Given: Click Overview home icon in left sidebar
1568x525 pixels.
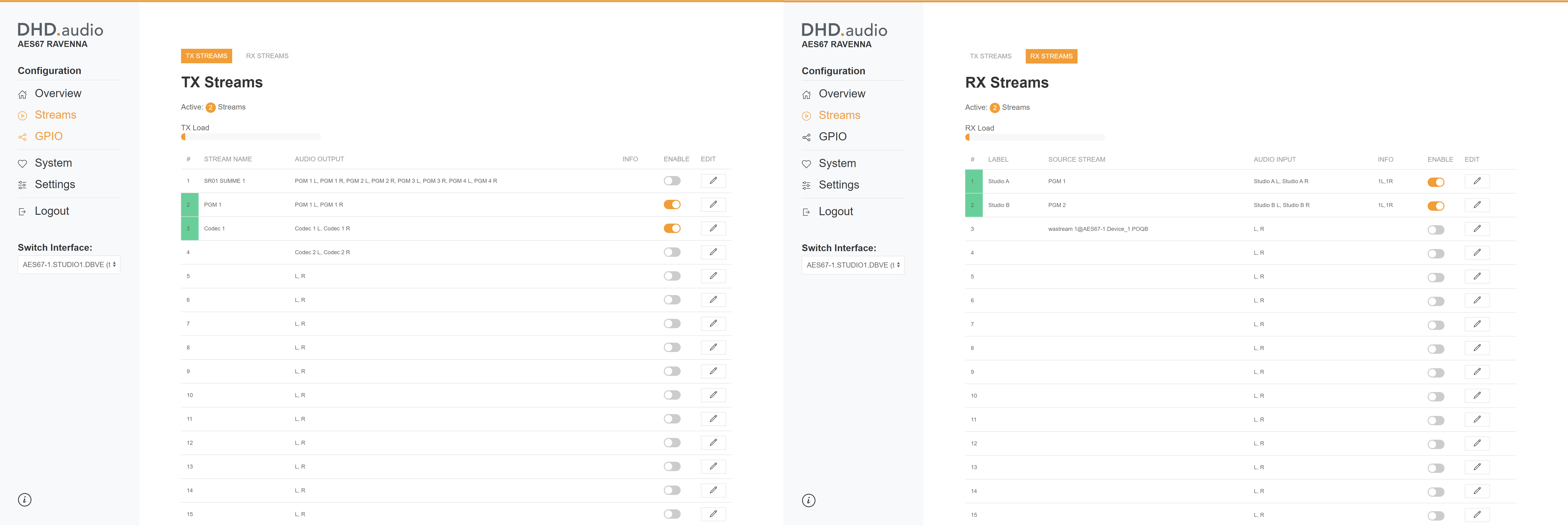Looking at the screenshot, I should (x=22, y=94).
